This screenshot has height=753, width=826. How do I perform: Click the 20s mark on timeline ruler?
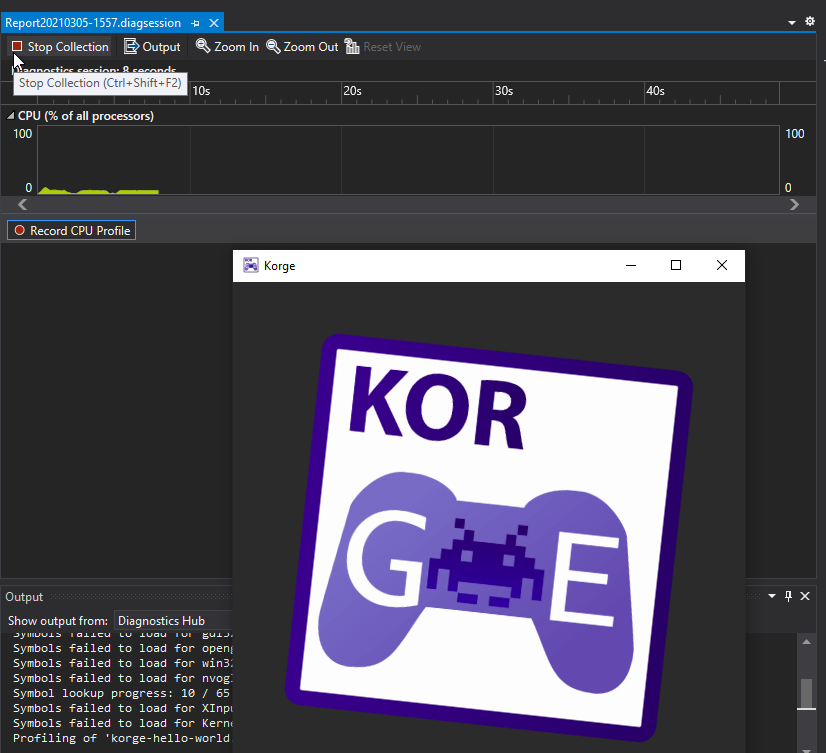click(x=352, y=91)
